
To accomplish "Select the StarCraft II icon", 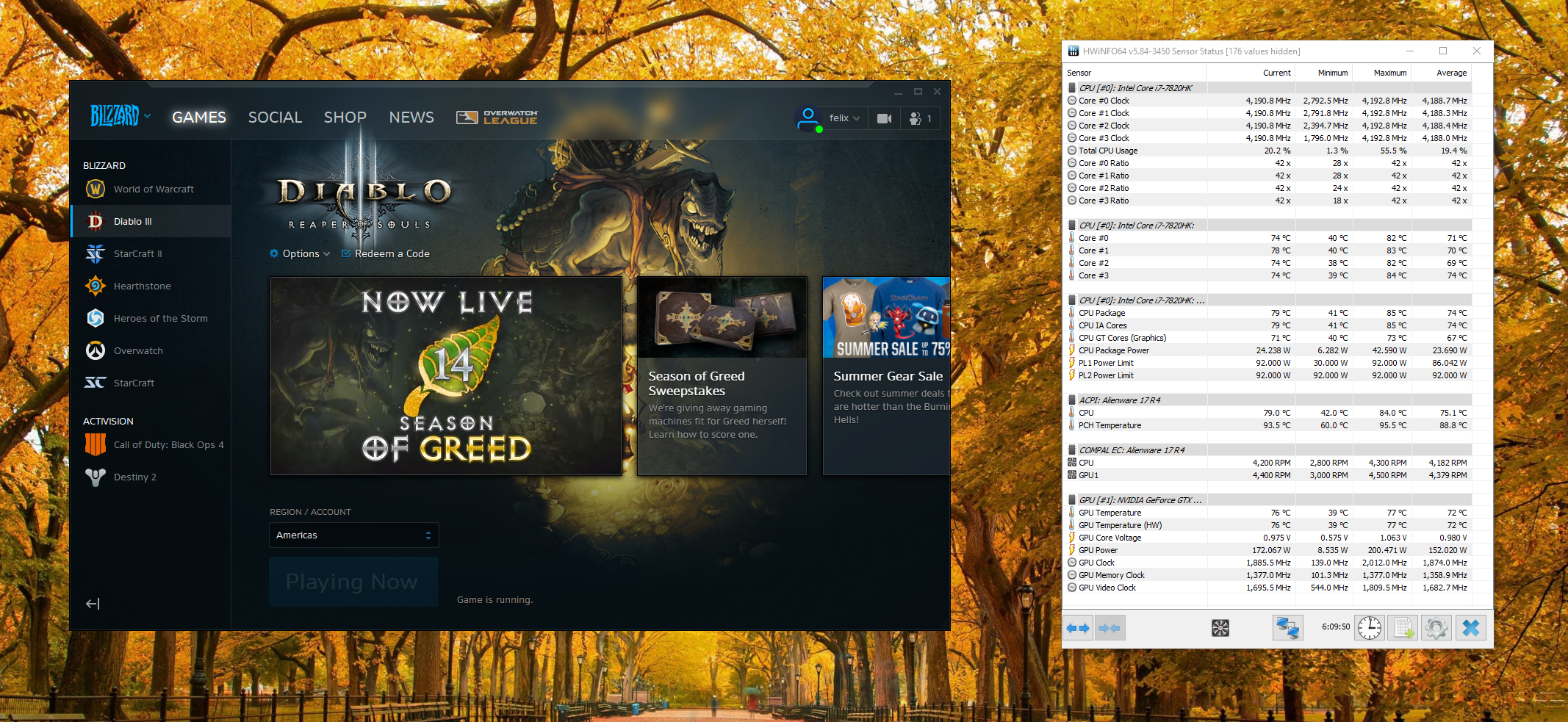I will click(96, 253).
